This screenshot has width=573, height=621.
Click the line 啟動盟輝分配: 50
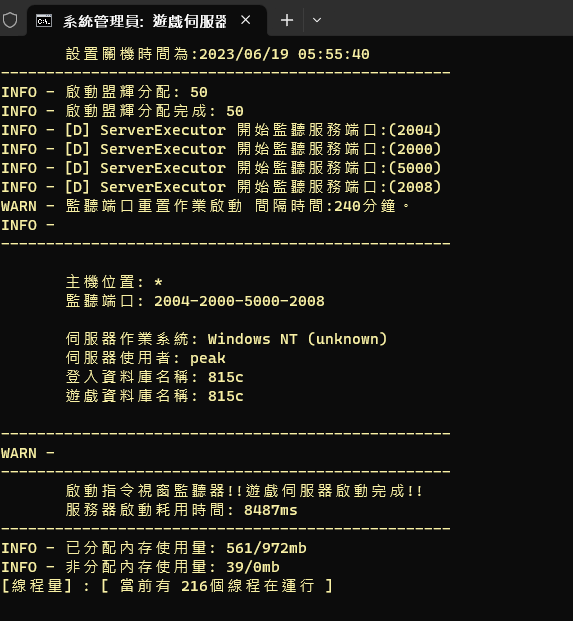tap(105, 92)
